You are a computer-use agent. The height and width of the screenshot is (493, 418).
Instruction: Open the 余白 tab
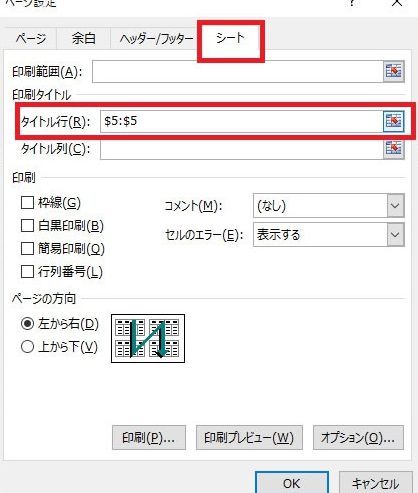pyautogui.click(x=84, y=39)
